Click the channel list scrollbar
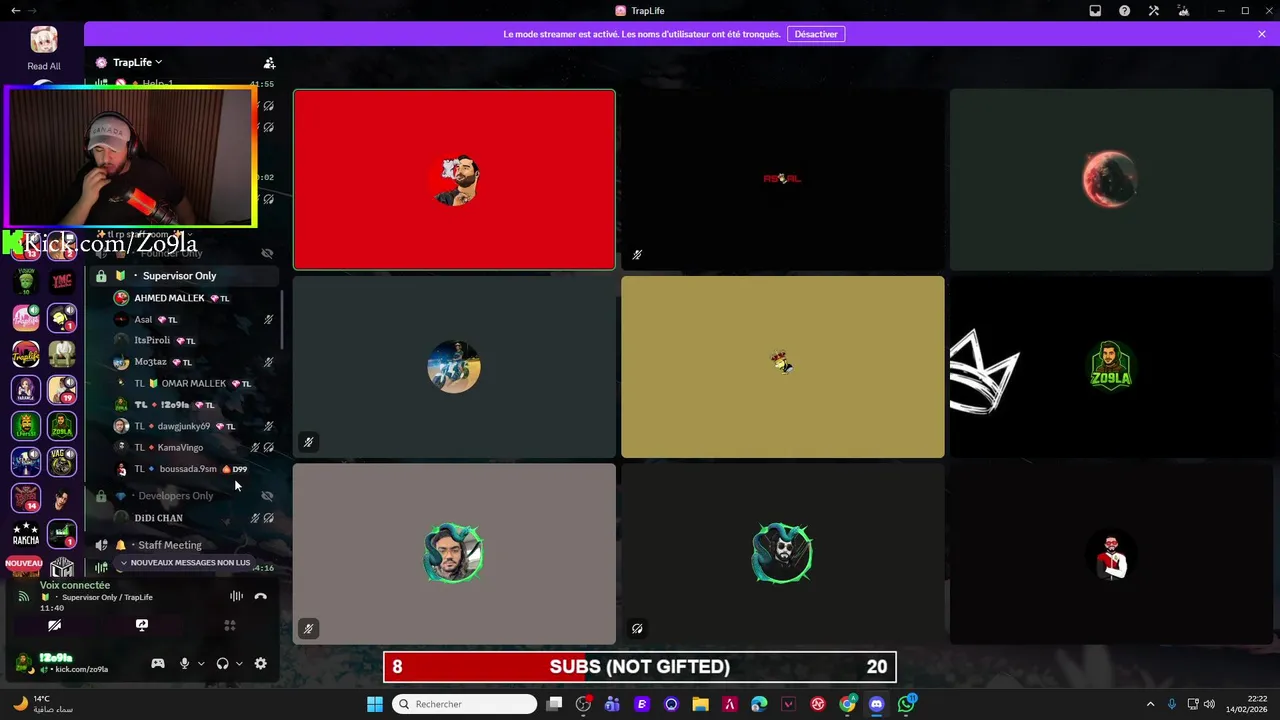 pyautogui.click(x=282, y=320)
